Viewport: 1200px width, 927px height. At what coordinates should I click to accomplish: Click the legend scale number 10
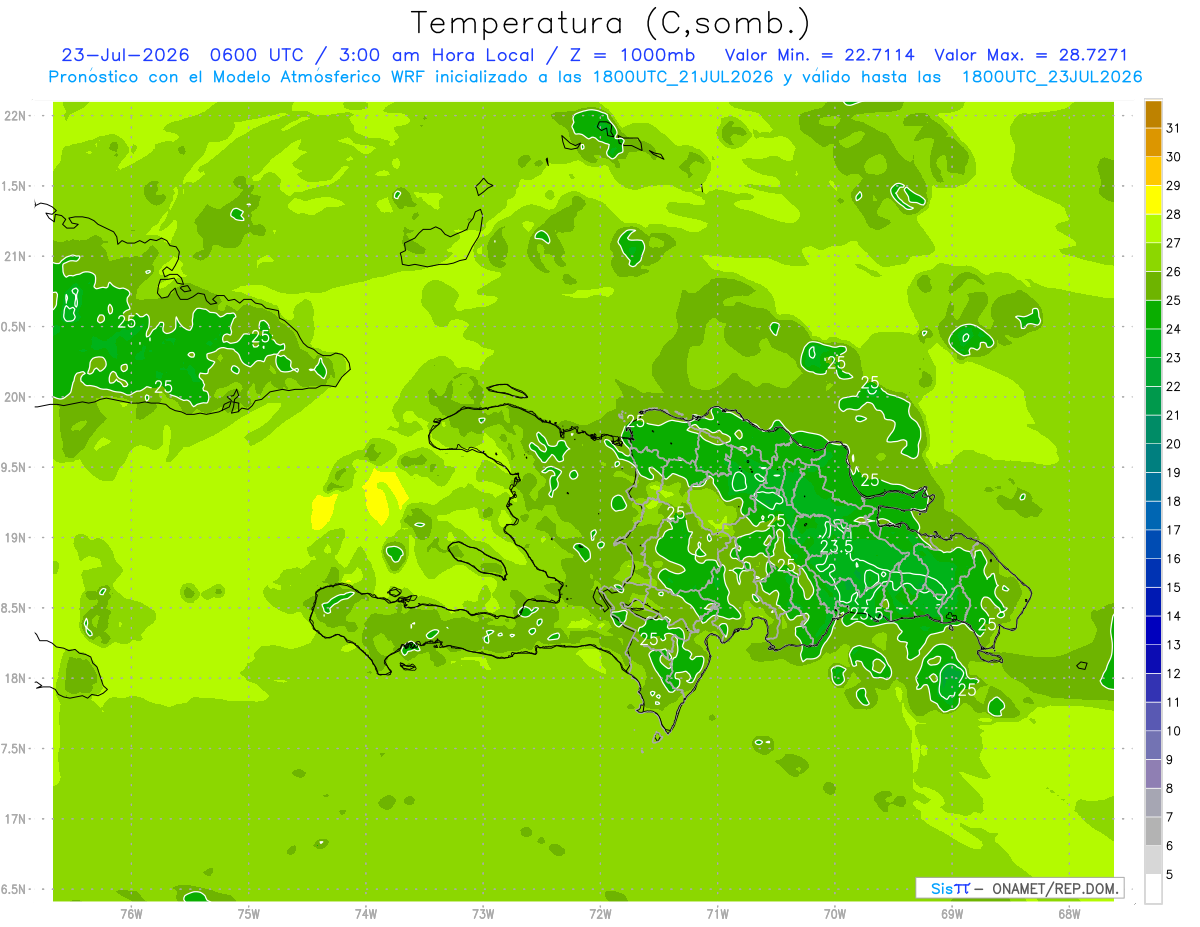[1174, 731]
